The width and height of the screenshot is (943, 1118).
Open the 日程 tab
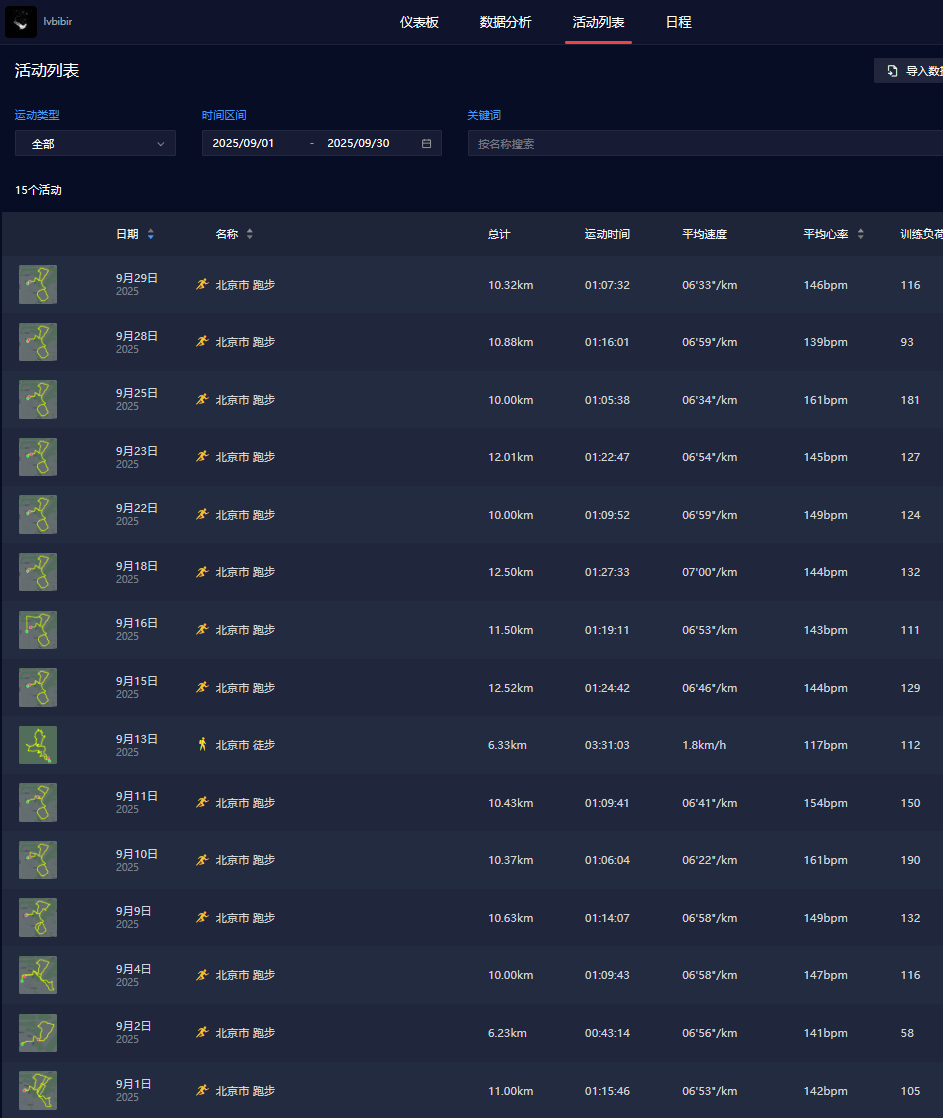678,22
